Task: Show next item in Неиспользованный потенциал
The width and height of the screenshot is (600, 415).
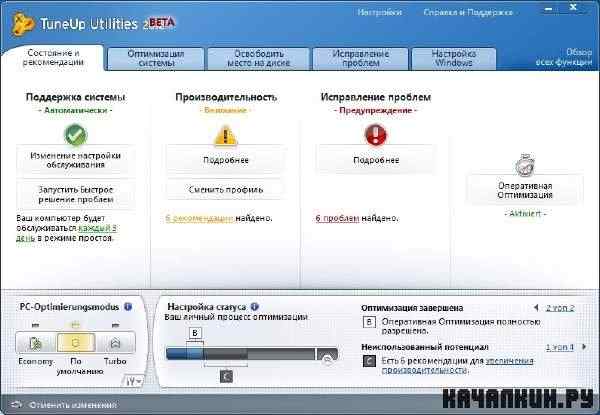Action: [x=584, y=347]
